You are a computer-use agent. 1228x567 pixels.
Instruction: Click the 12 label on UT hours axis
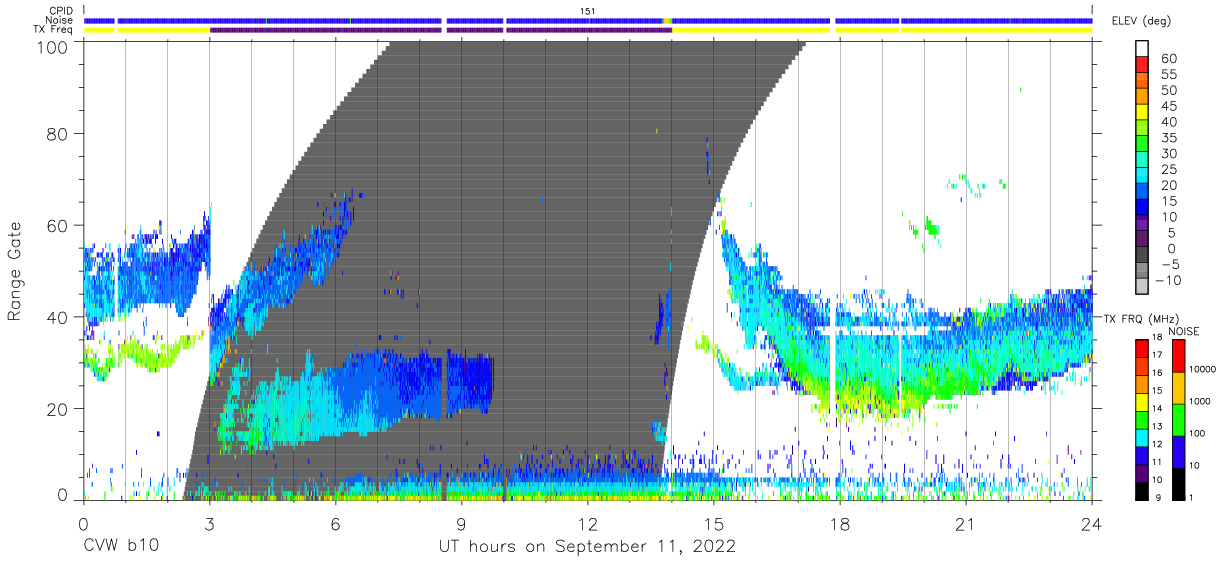pos(588,524)
